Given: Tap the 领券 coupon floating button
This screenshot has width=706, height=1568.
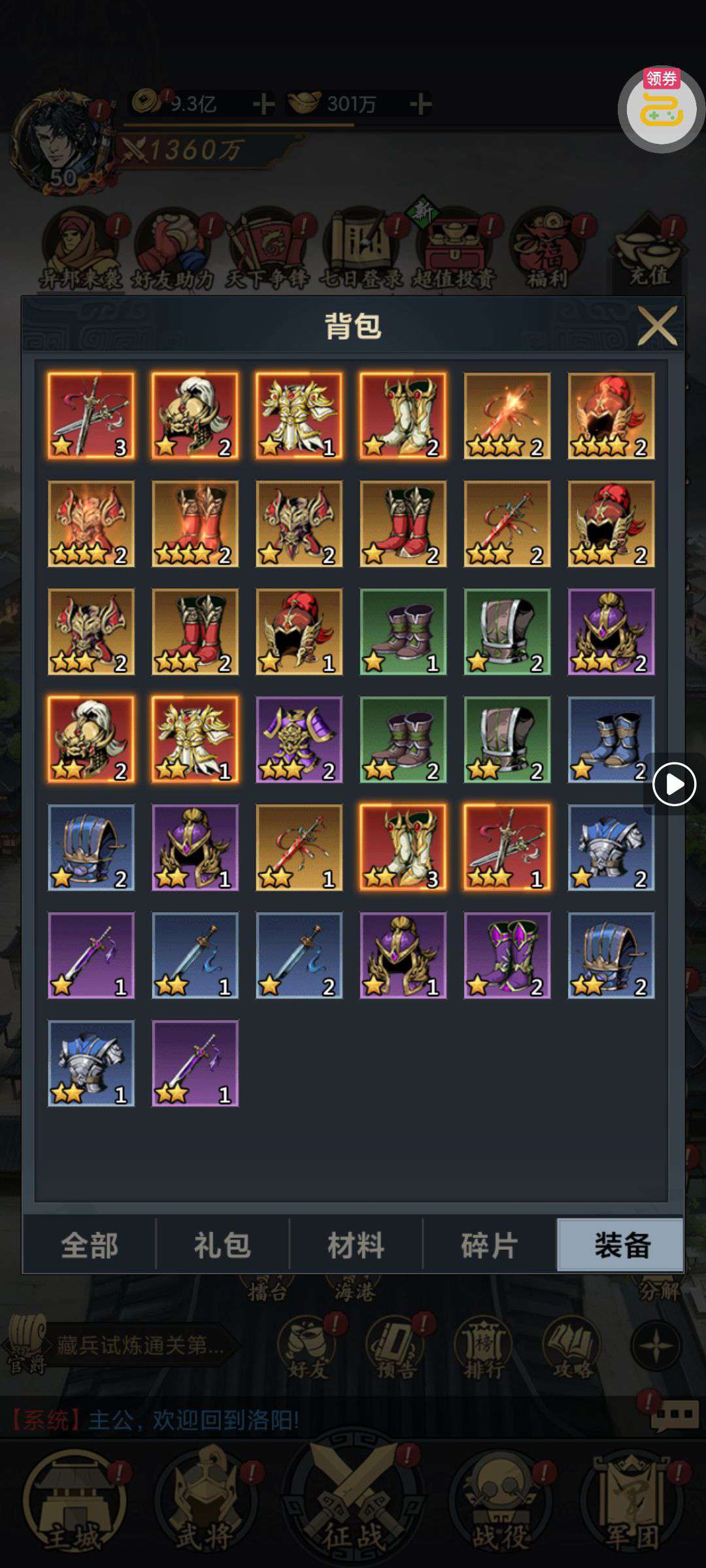Looking at the screenshot, I should (x=661, y=109).
